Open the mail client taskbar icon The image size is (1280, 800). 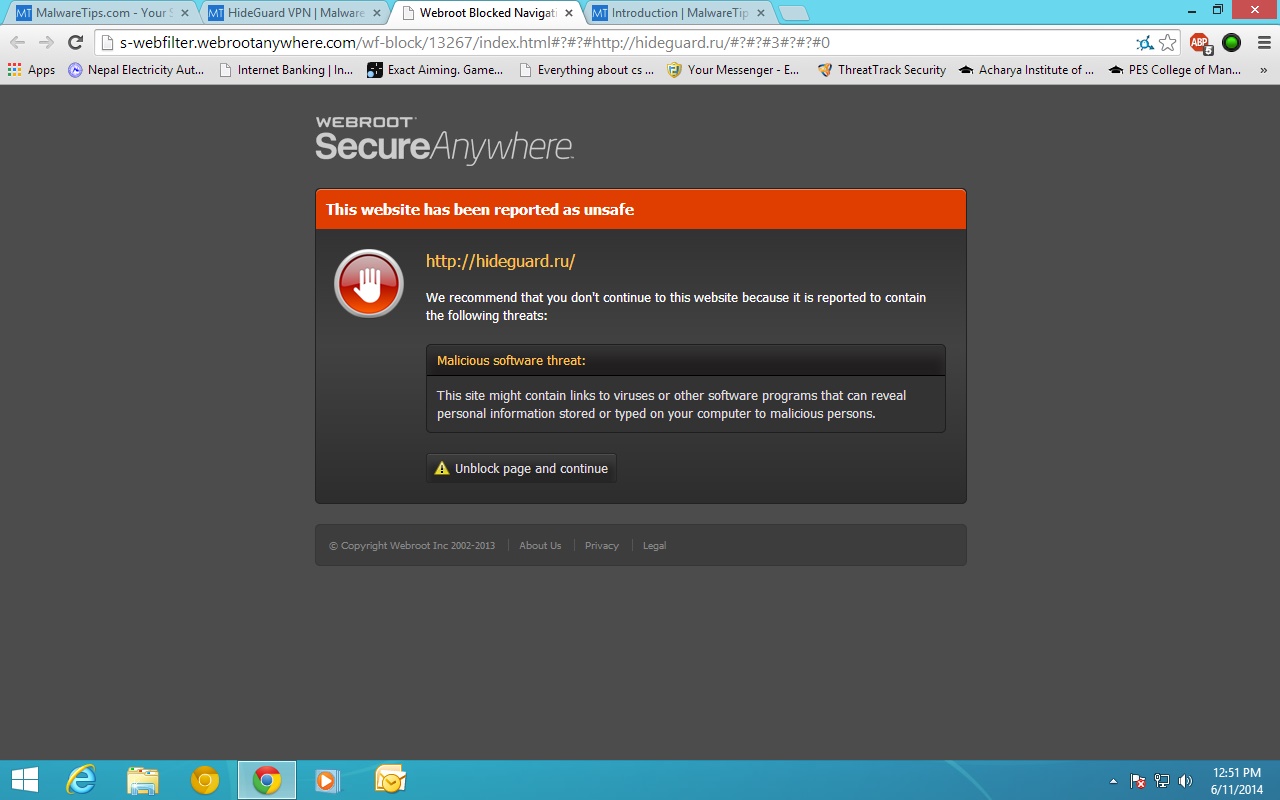(x=389, y=780)
